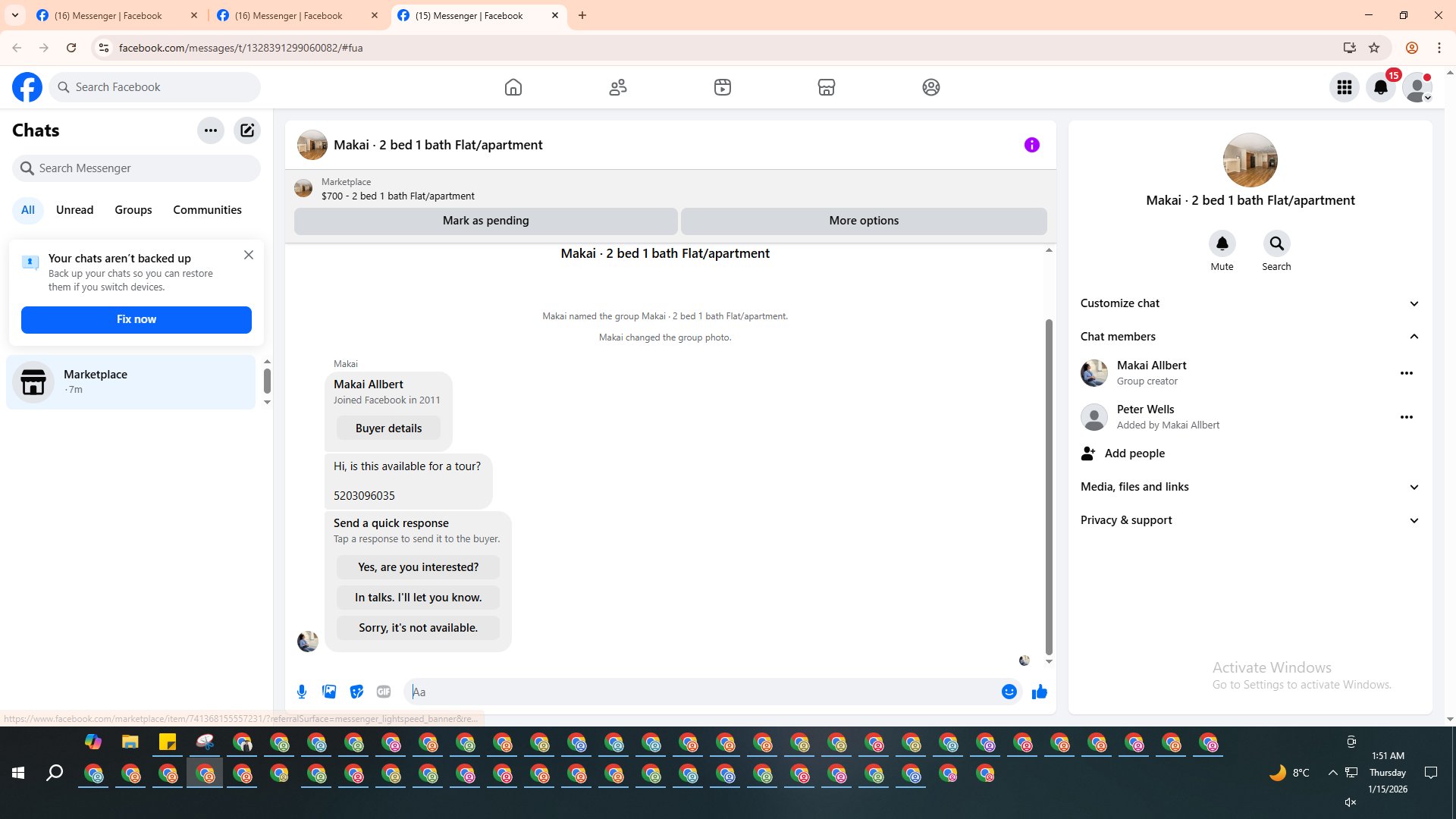Click the Mark as pending button
This screenshot has height=819, width=1456.
tap(485, 221)
